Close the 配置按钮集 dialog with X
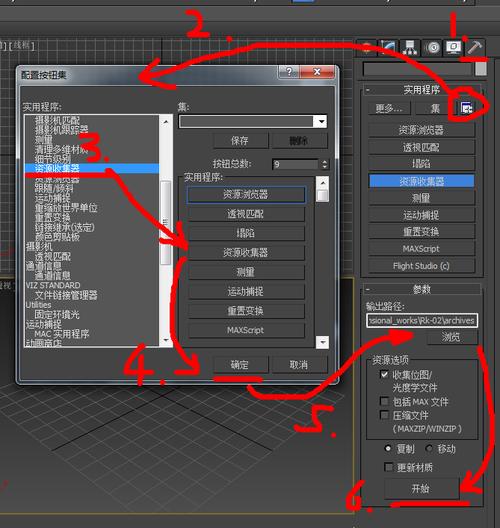 (x=317, y=72)
